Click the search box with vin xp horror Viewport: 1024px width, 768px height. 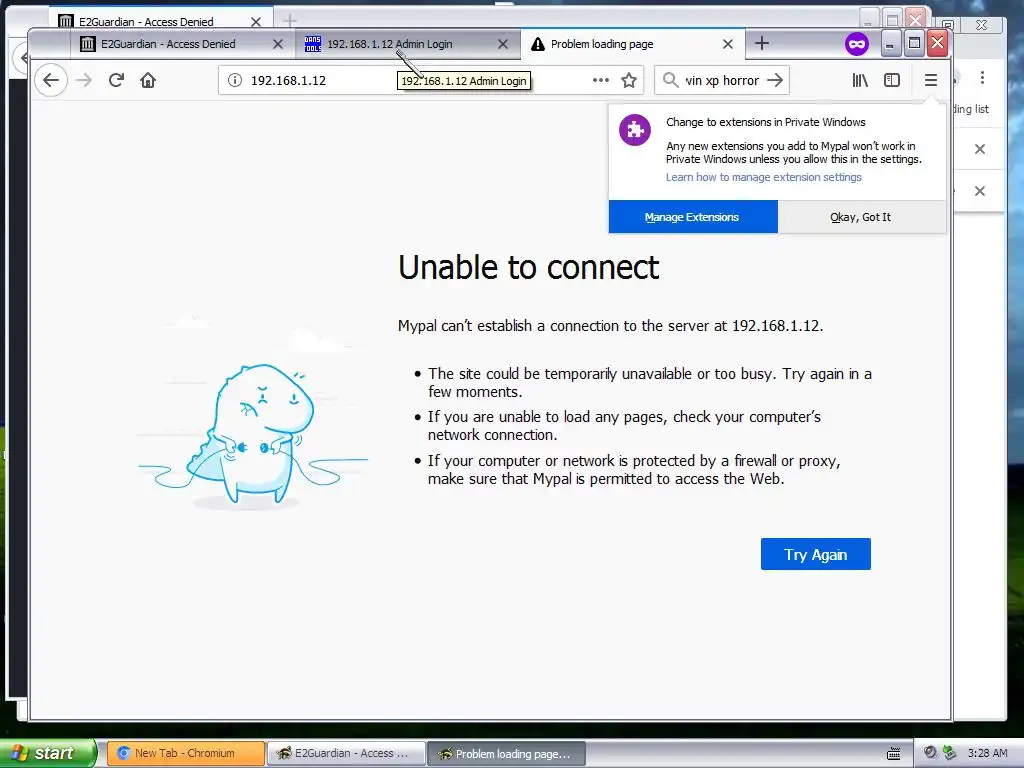(x=722, y=80)
